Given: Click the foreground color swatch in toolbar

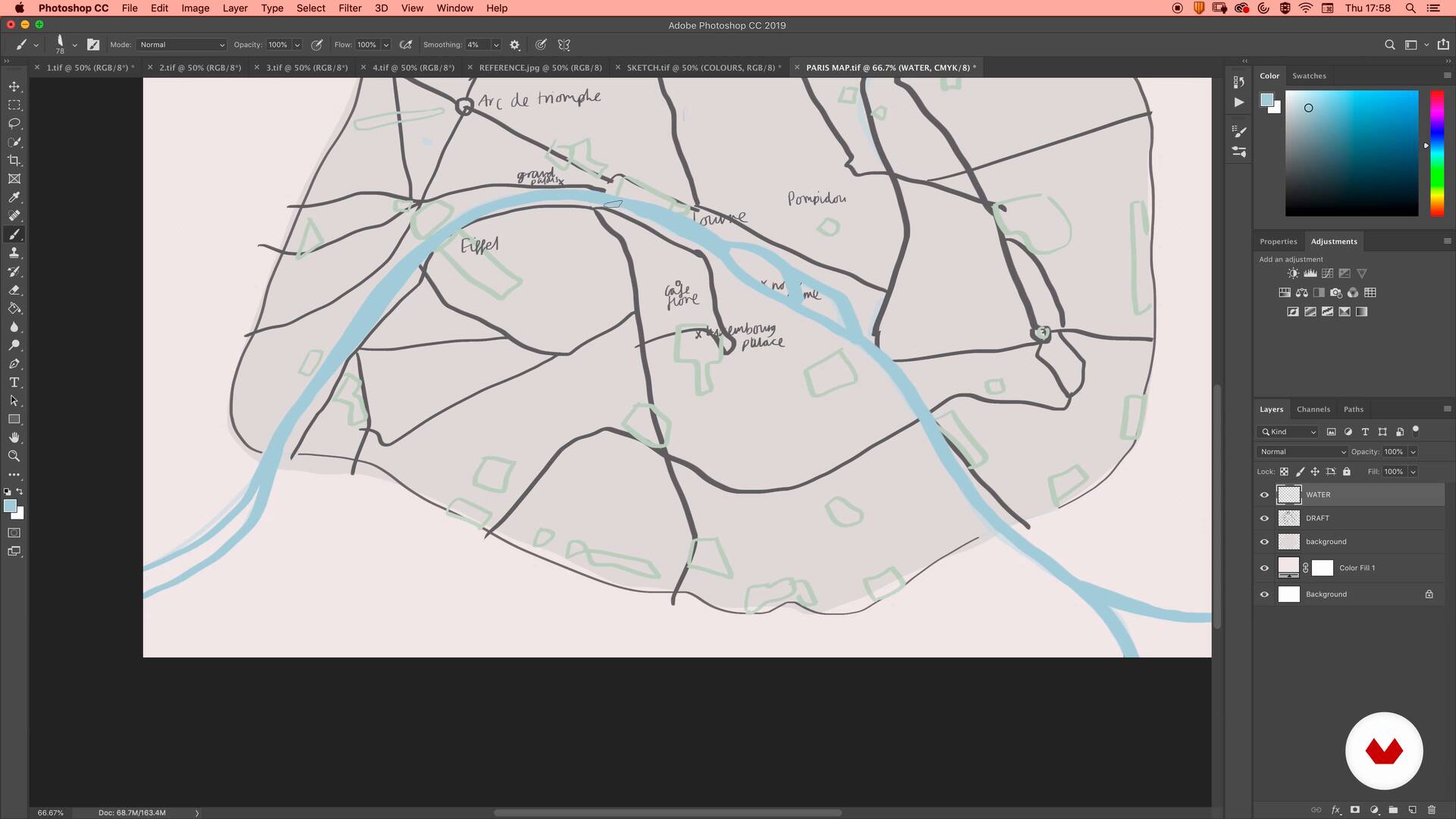Looking at the screenshot, I should tap(10, 507).
